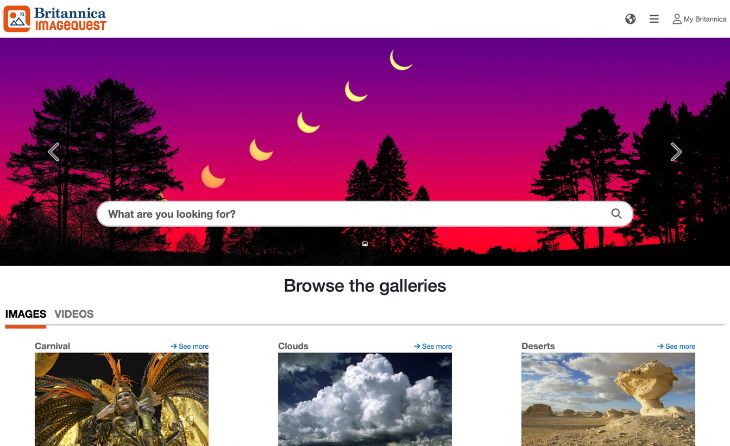The width and height of the screenshot is (730, 446).
Task: Click the search magnifier icon
Action: 616,213
